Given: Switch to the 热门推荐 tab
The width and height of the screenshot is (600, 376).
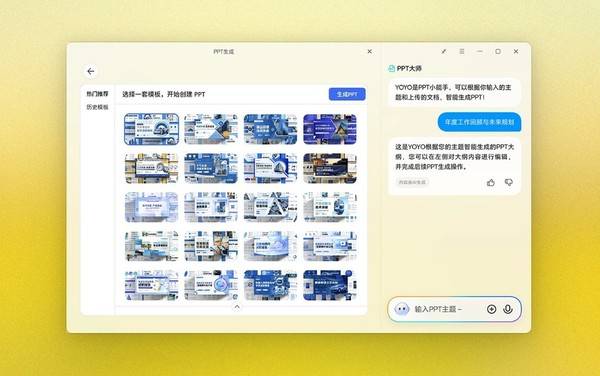Looking at the screenshot, I should coord(97,94).
